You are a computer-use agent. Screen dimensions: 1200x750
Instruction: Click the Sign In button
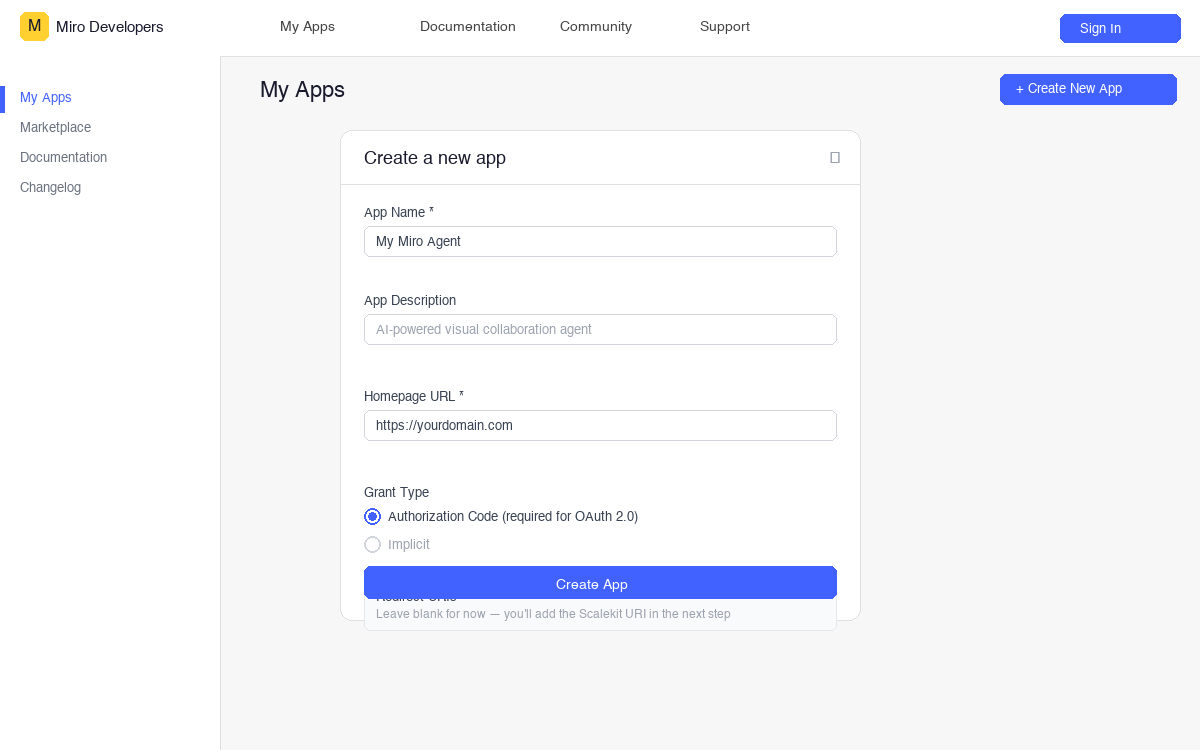coord(1119,28)
